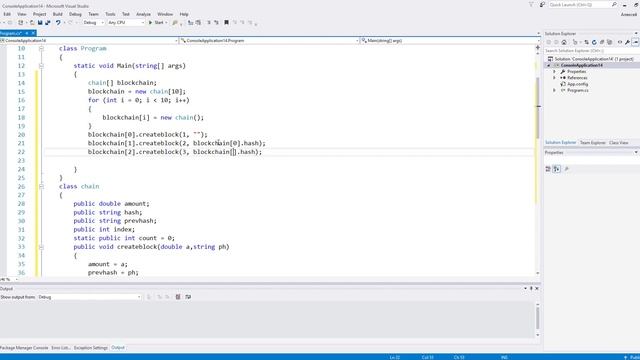The image size is (640, 360).
Task: Click the uncomment lines toolbar icon
Action: click(216, 23)
